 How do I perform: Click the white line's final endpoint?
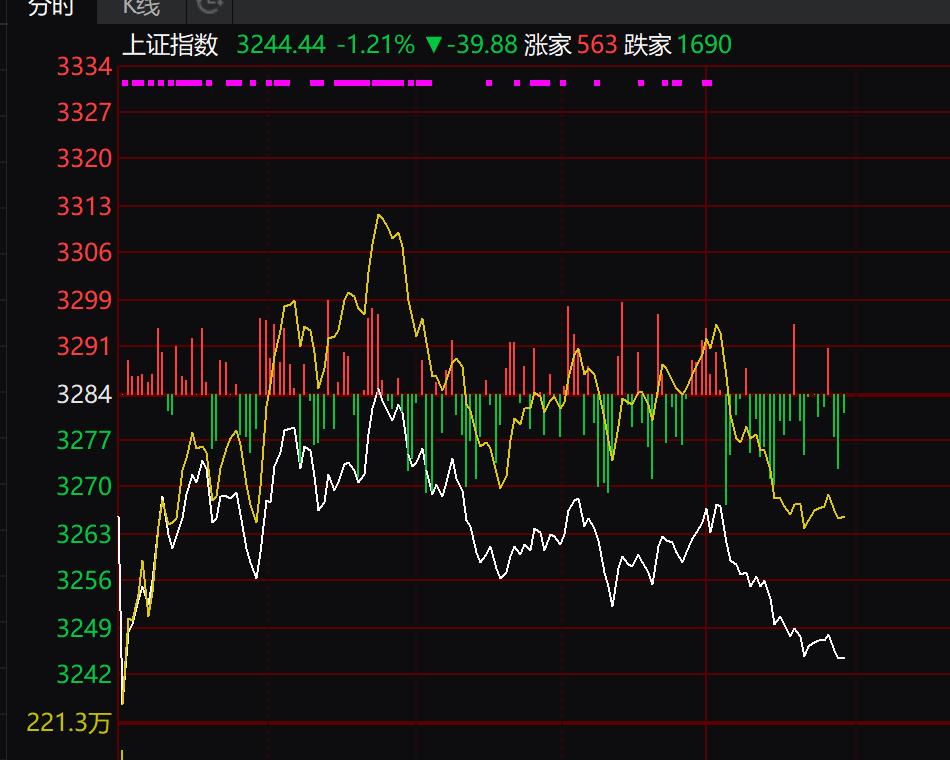843,658
